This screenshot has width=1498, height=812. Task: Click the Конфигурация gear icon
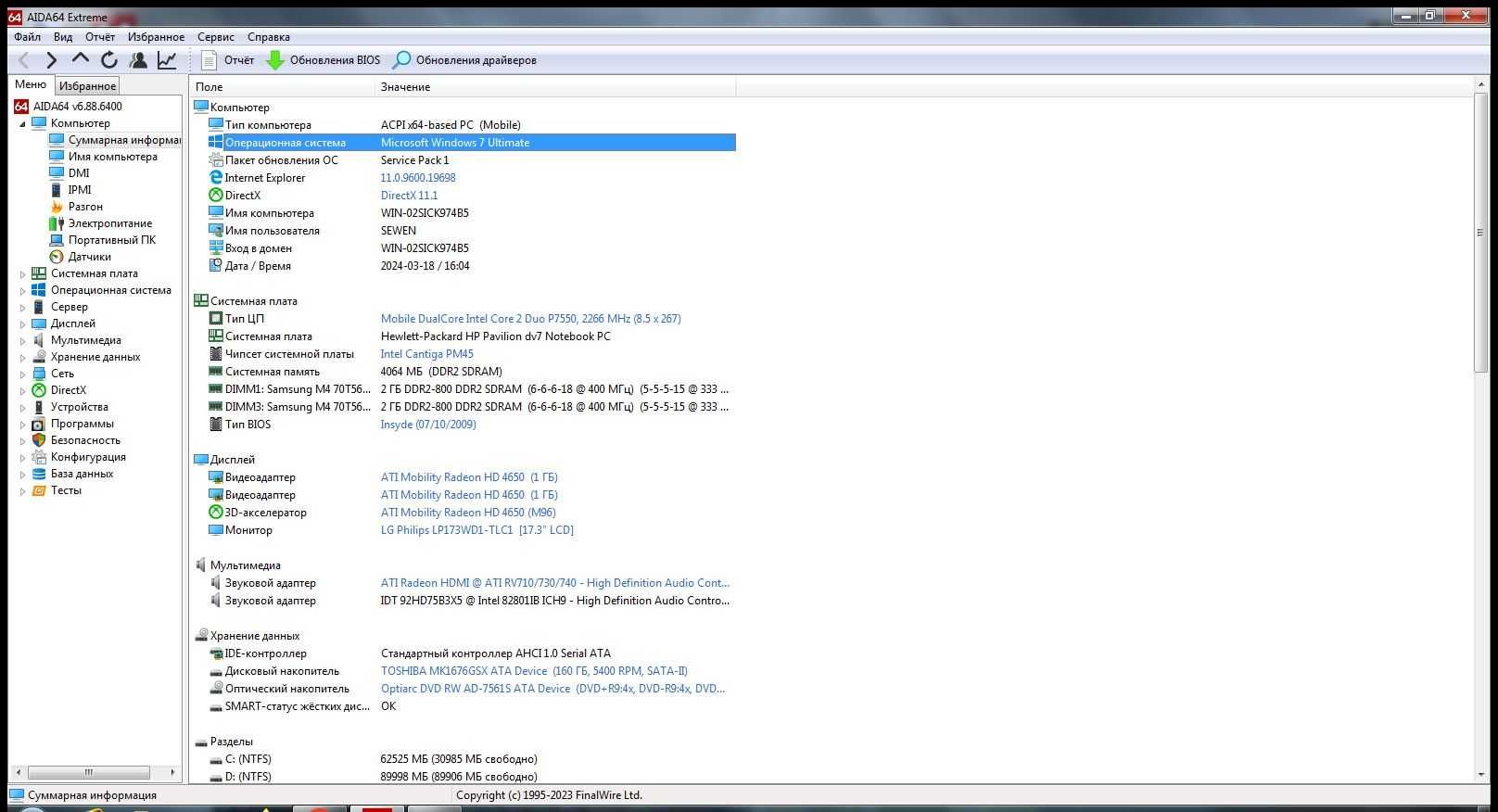click(39, 457)
